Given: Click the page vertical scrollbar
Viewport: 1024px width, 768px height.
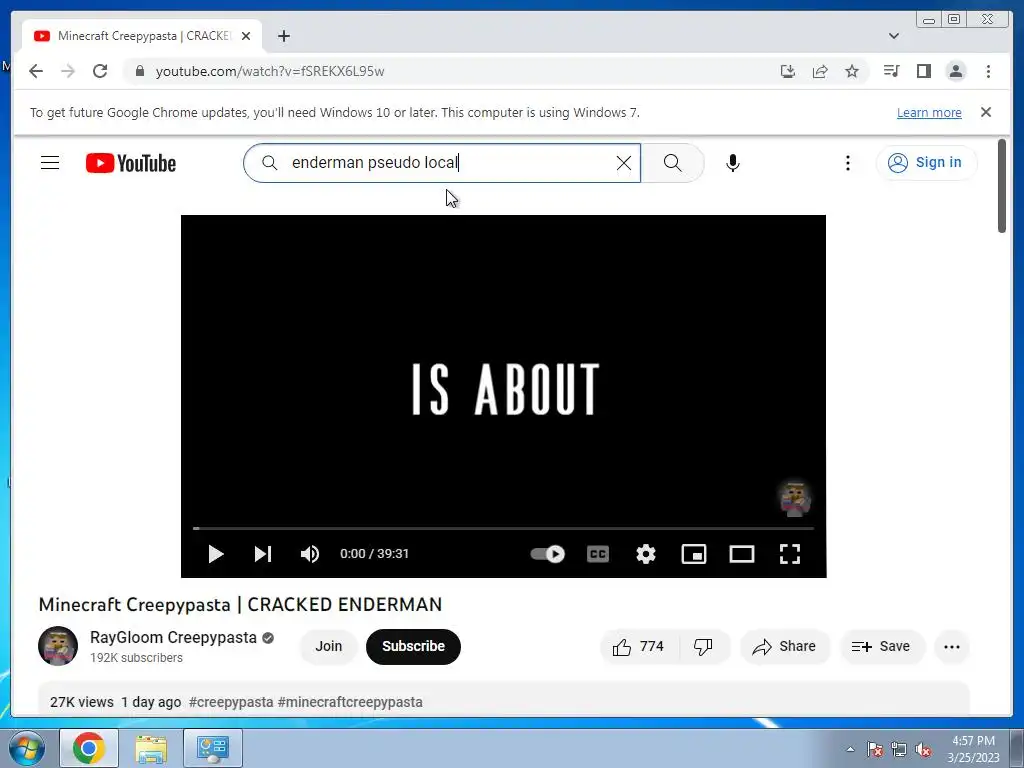Looking at the screenshot, I should tap(1002, 186).
